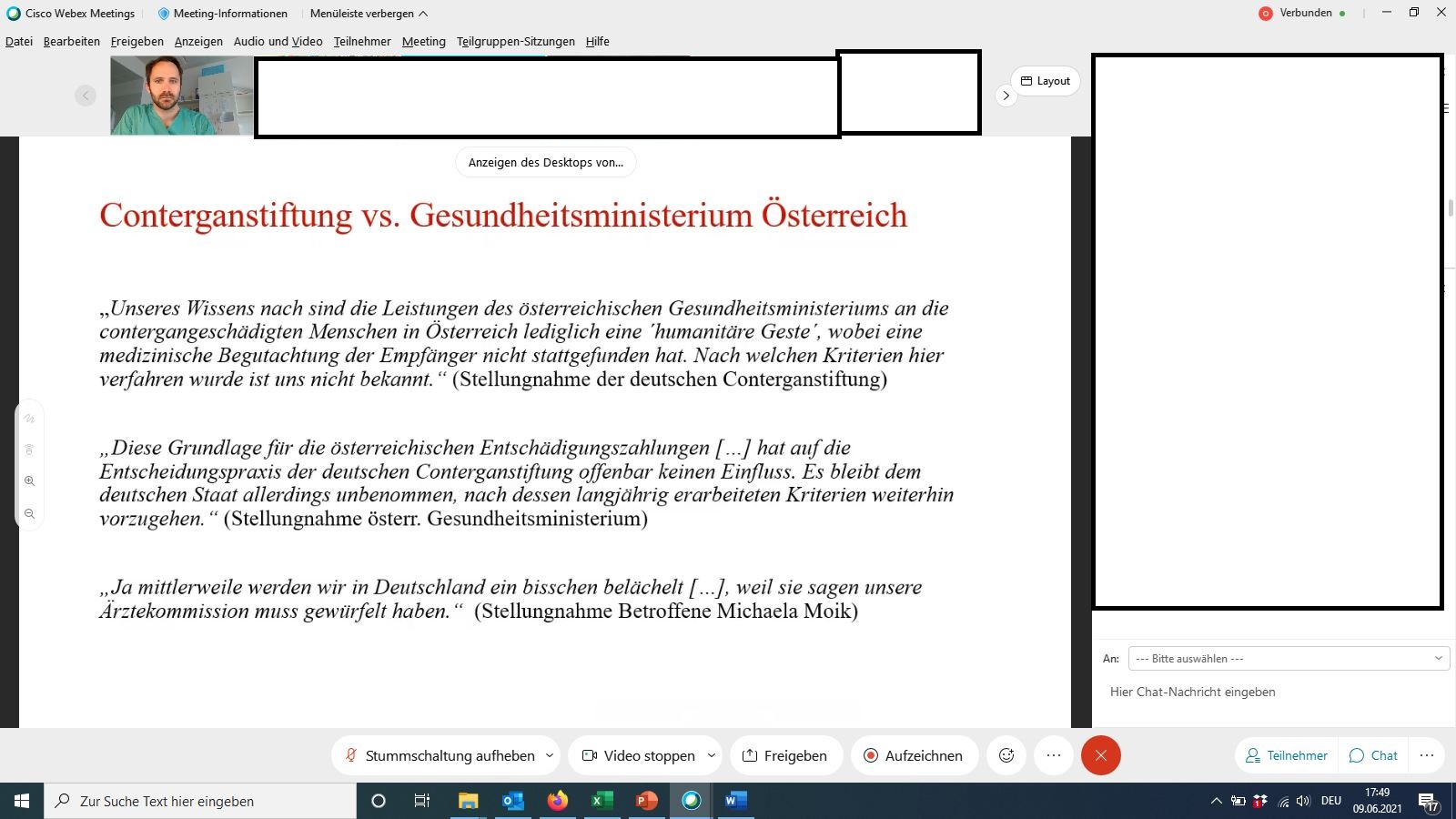The height and width of the screenshot is (819, 1456).
Task: Click Webex icon in taskbar
Action: 692,801
